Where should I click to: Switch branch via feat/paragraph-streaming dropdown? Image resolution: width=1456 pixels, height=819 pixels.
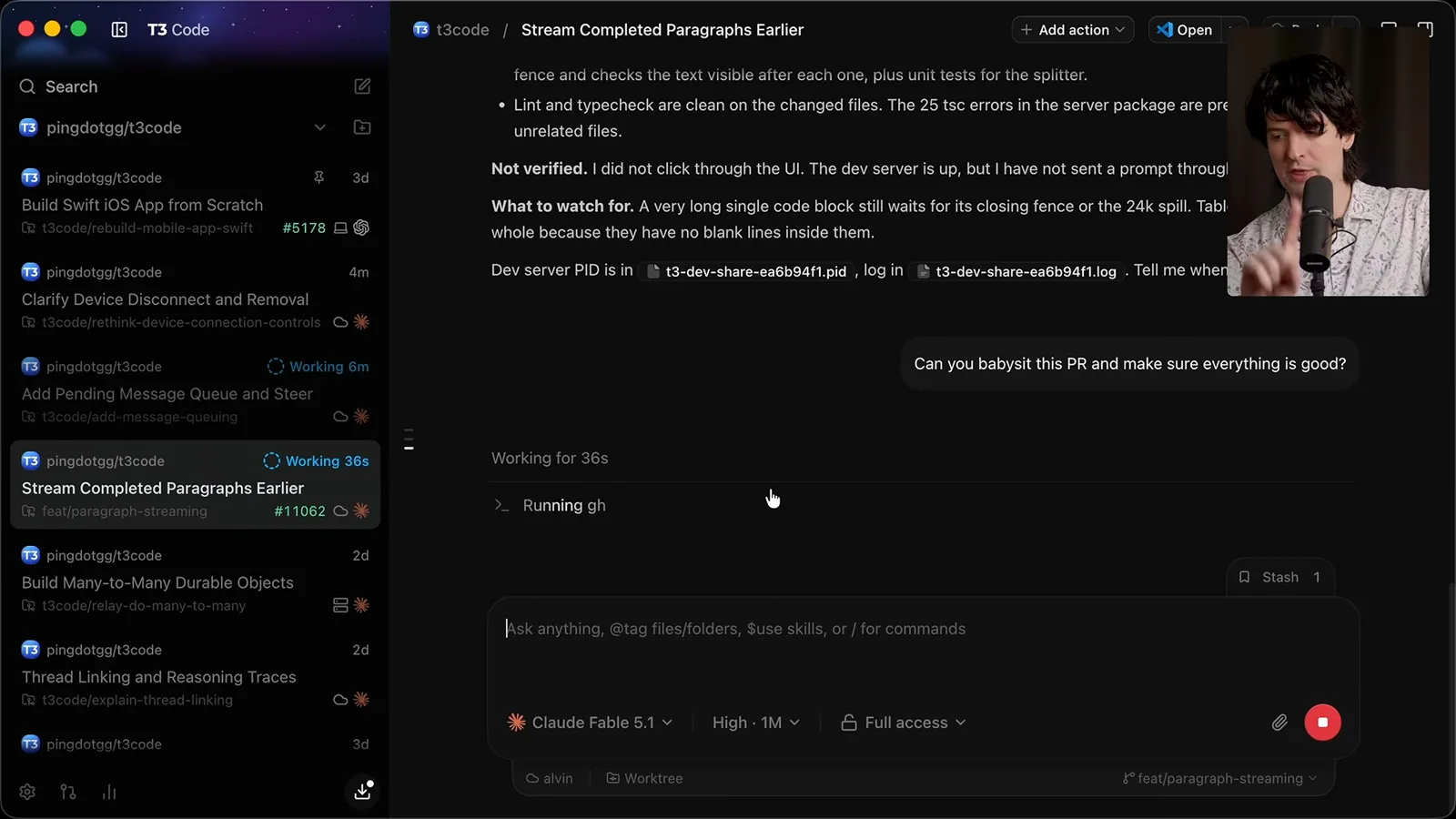pyautogui.click(x=1219, y=778)
